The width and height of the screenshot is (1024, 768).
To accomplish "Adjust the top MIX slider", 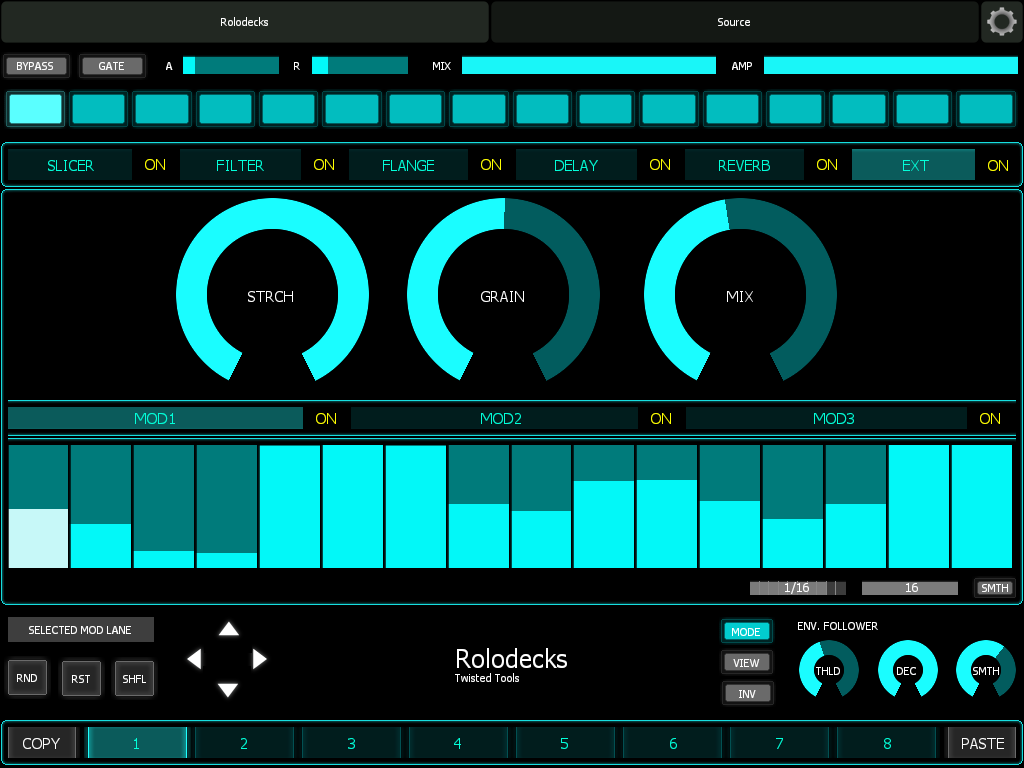I will (589, 65).
